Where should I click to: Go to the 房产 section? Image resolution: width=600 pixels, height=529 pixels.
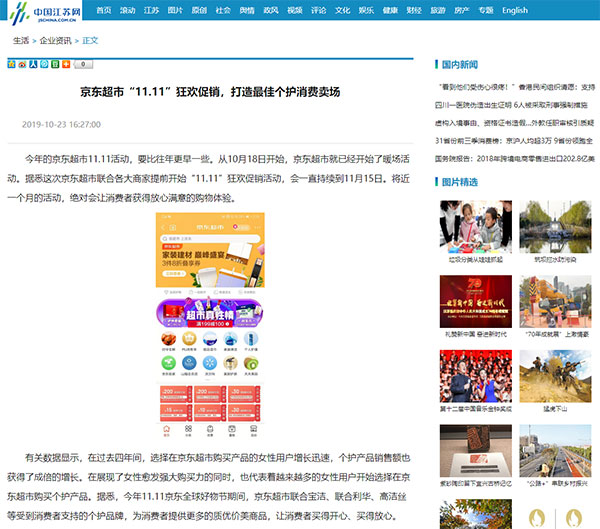462,10
